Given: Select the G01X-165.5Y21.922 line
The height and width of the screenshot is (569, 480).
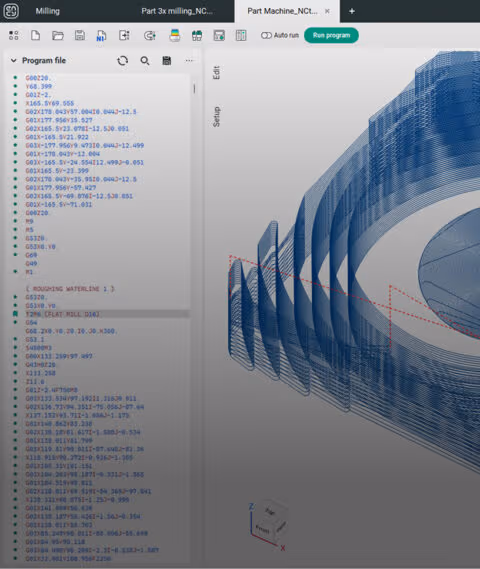Looking at the screenshot, I should pyautogui.click(x=57, y=137).
